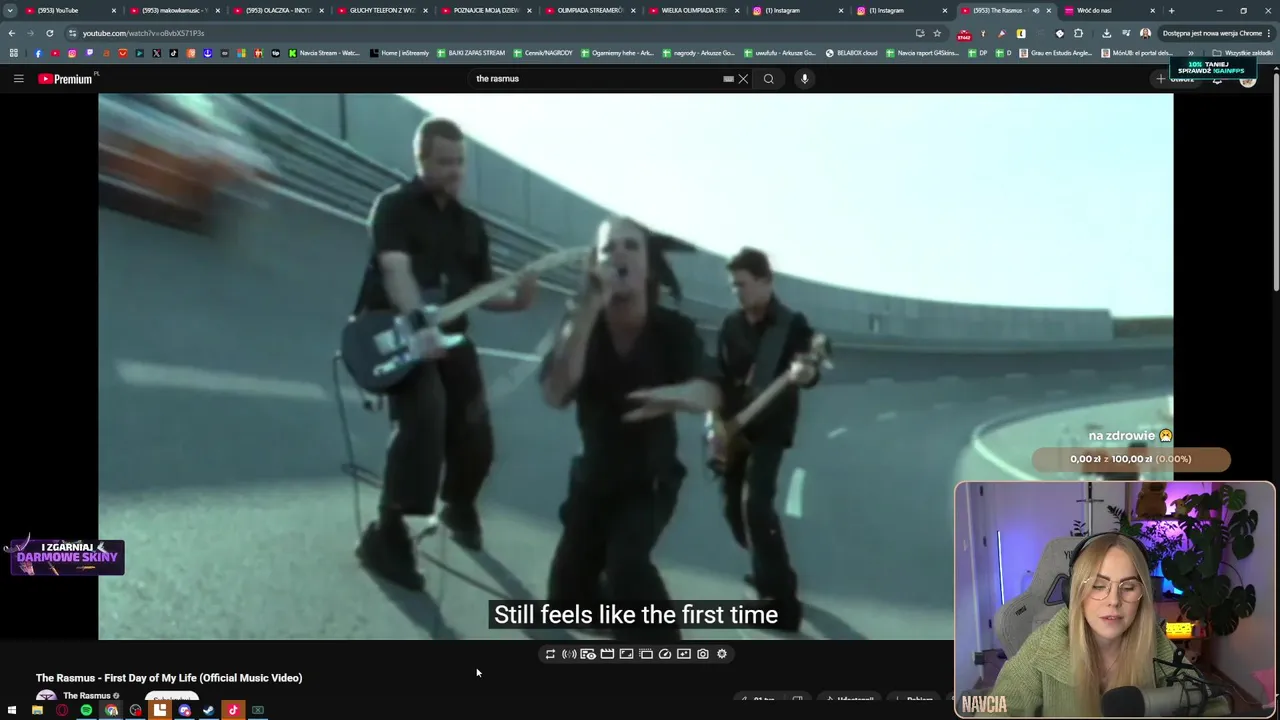Open the X (Twitter) bookmark icon

[x=156, y=53]
